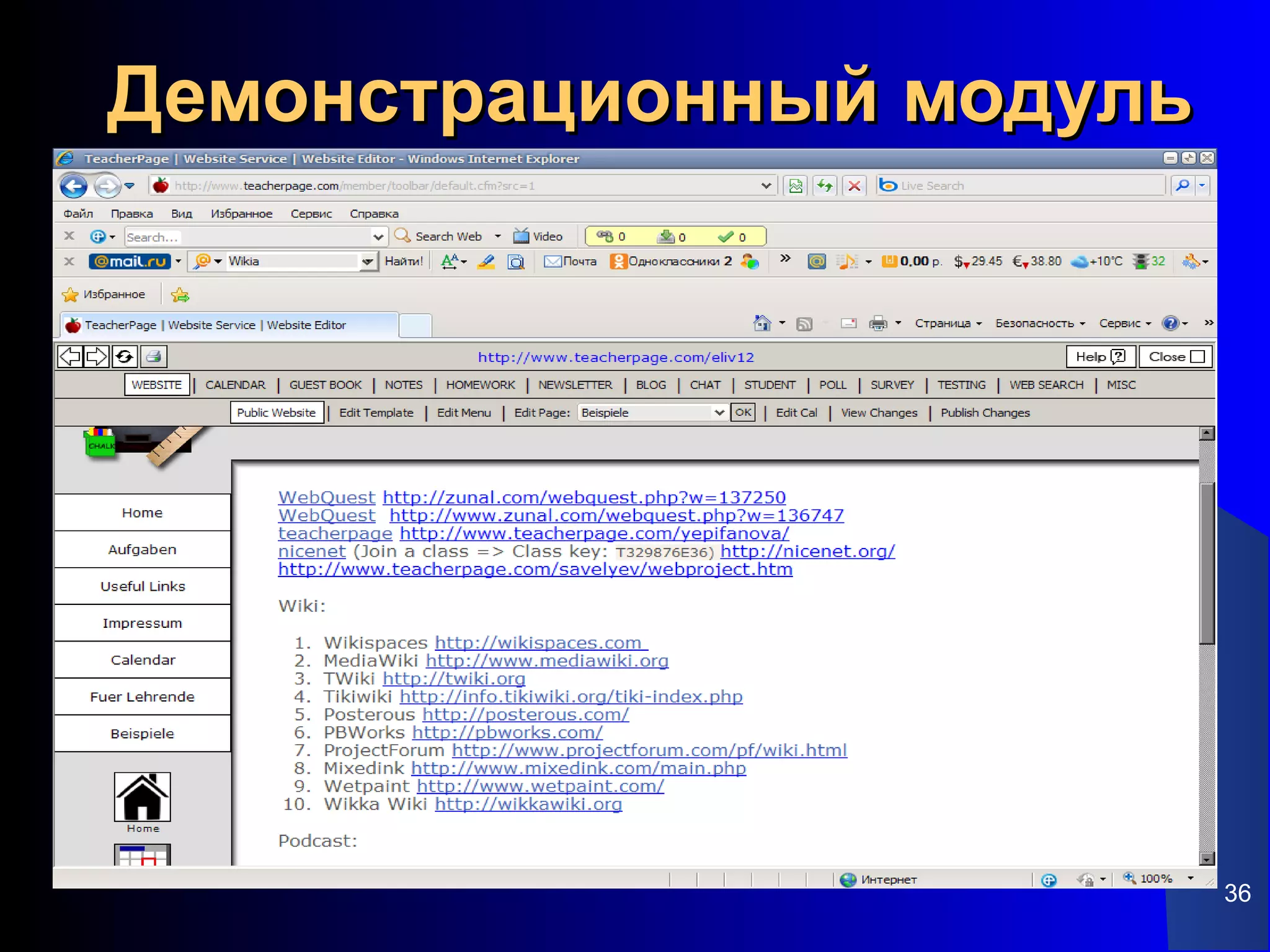Viewport: 1270px width, 952px height.
Task: Click the Useful Links sidebar item
Action: click(143, 586)
